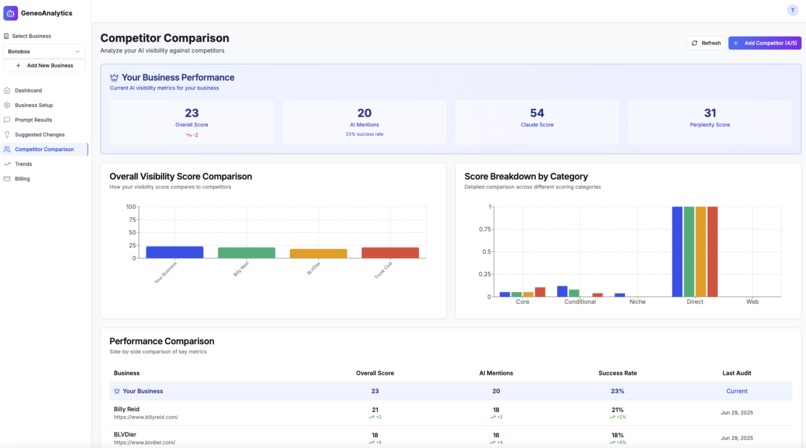The width and height of the screenshot is (806, 448).
Task: Click the blue Your Business bar
Action: 175,252
